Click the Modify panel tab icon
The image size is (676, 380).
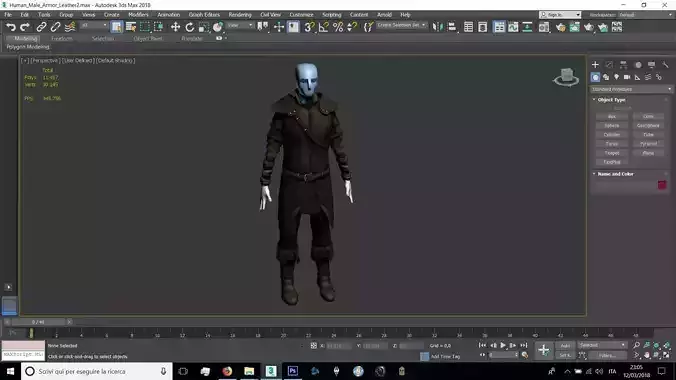coord(609,65)
